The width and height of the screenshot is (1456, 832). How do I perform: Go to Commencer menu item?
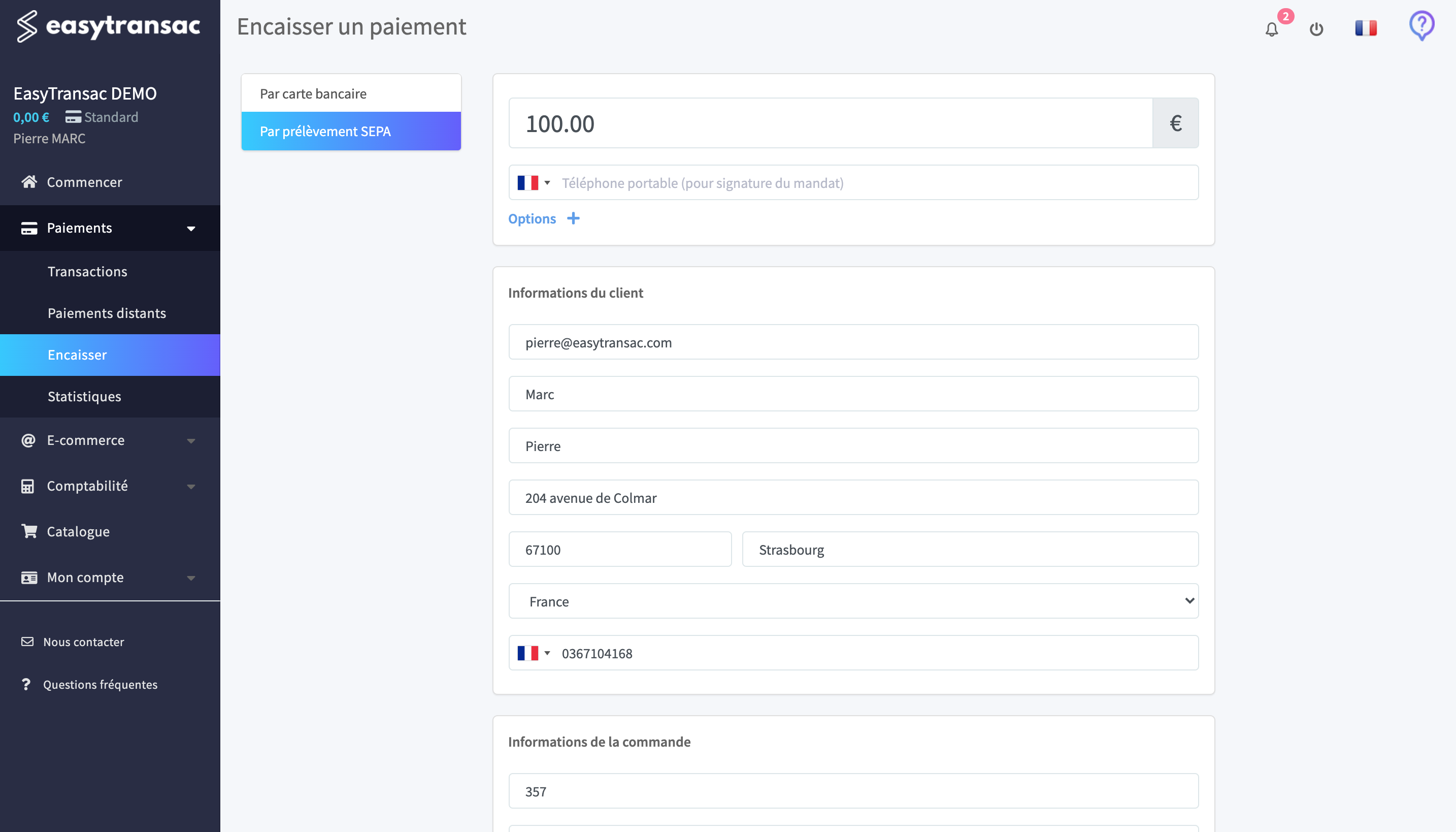(110, 182)
